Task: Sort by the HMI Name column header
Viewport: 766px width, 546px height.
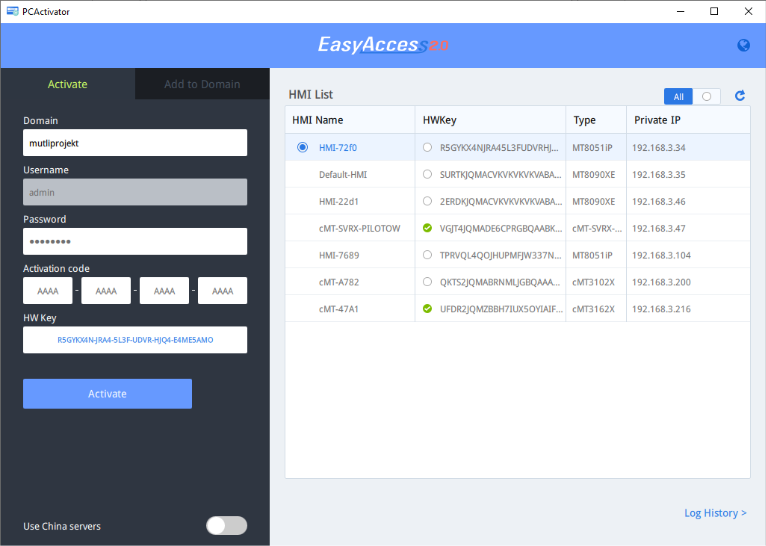Action: tap(350, 120)
